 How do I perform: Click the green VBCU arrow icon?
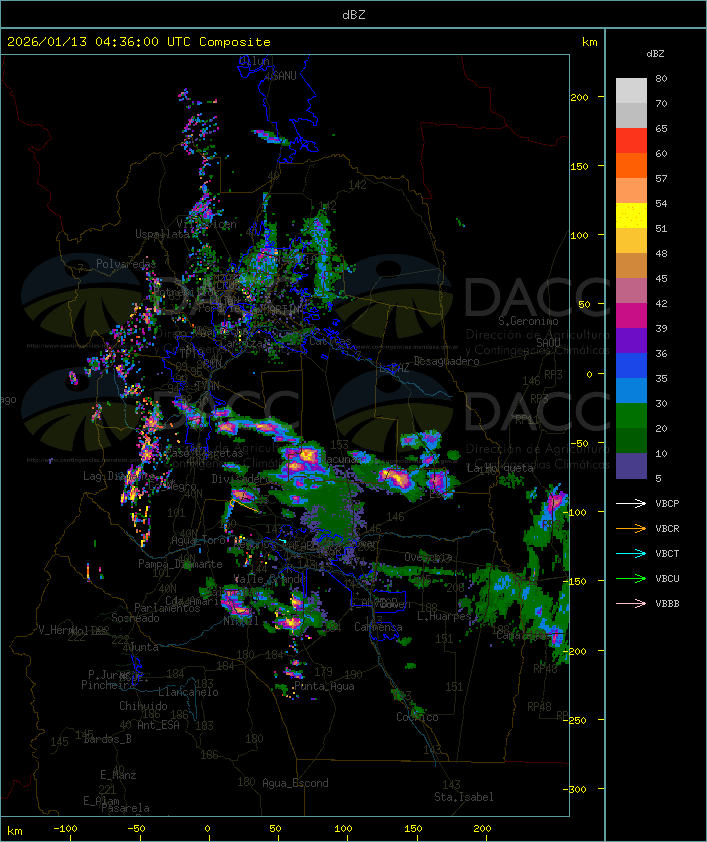point(632,578)
